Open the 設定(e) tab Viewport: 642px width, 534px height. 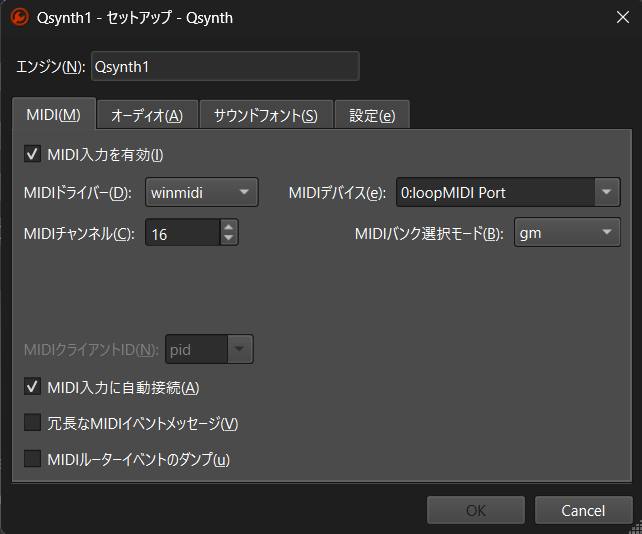tap(372, 115)
